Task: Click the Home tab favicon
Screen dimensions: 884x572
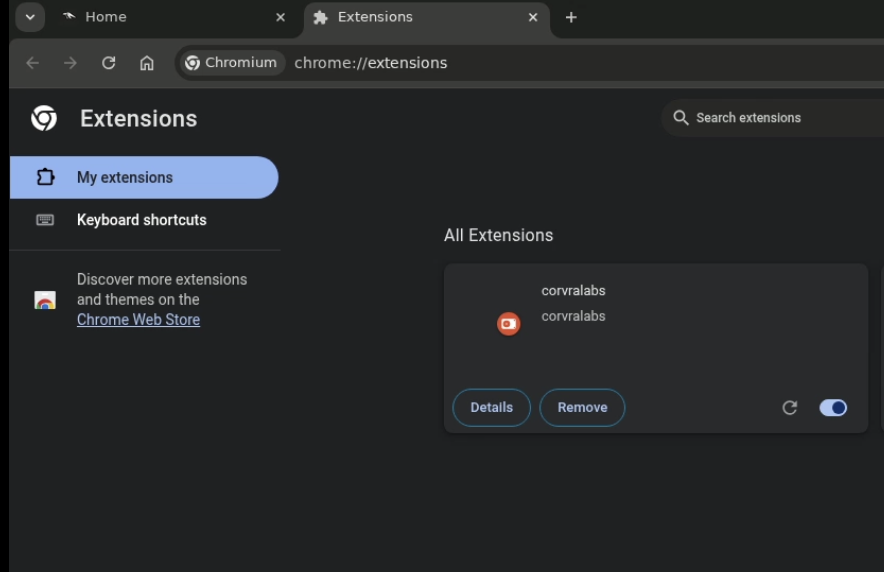Action: point(69,16)
